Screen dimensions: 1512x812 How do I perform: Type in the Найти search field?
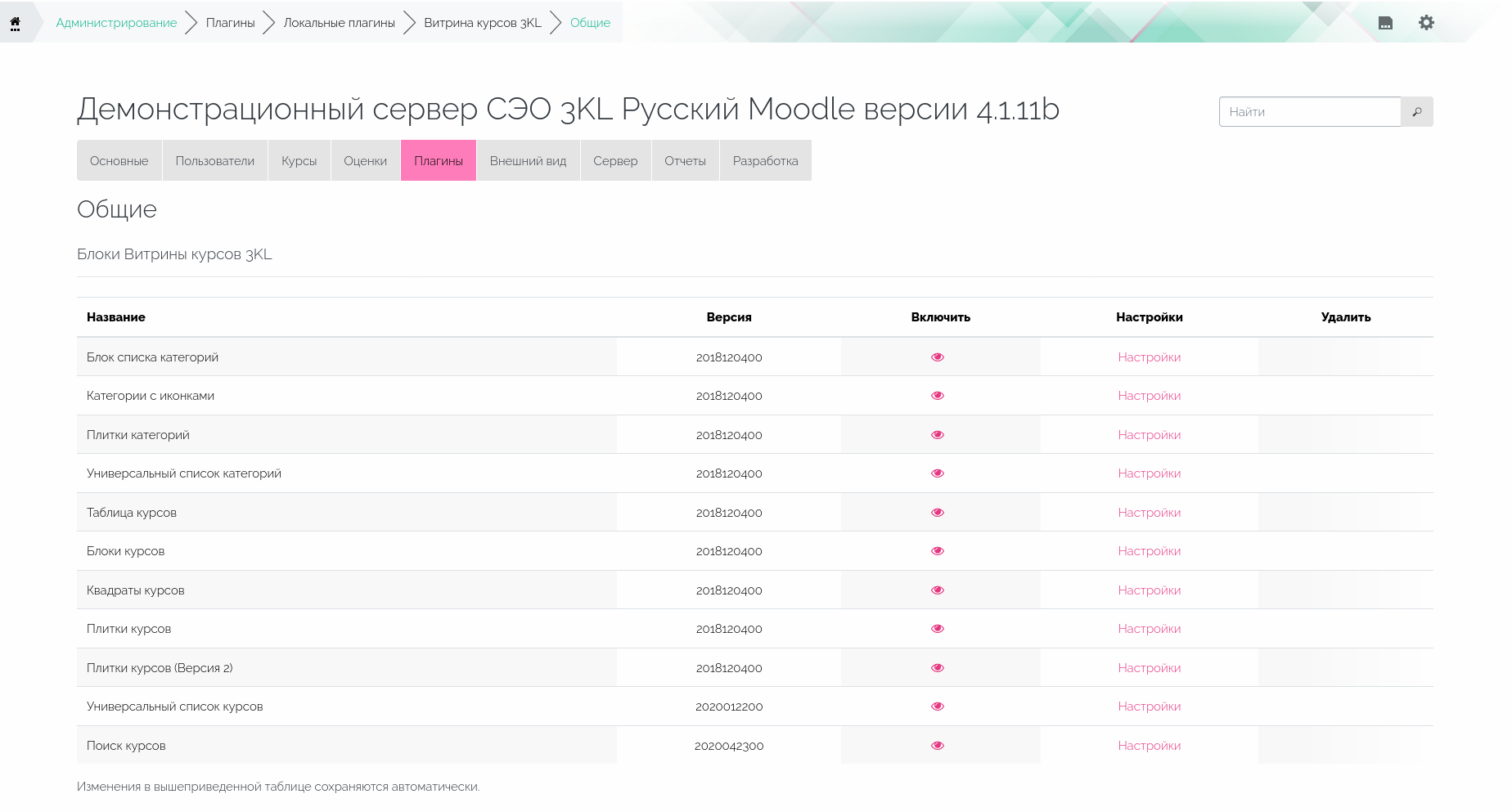(x=1310, y=112)
